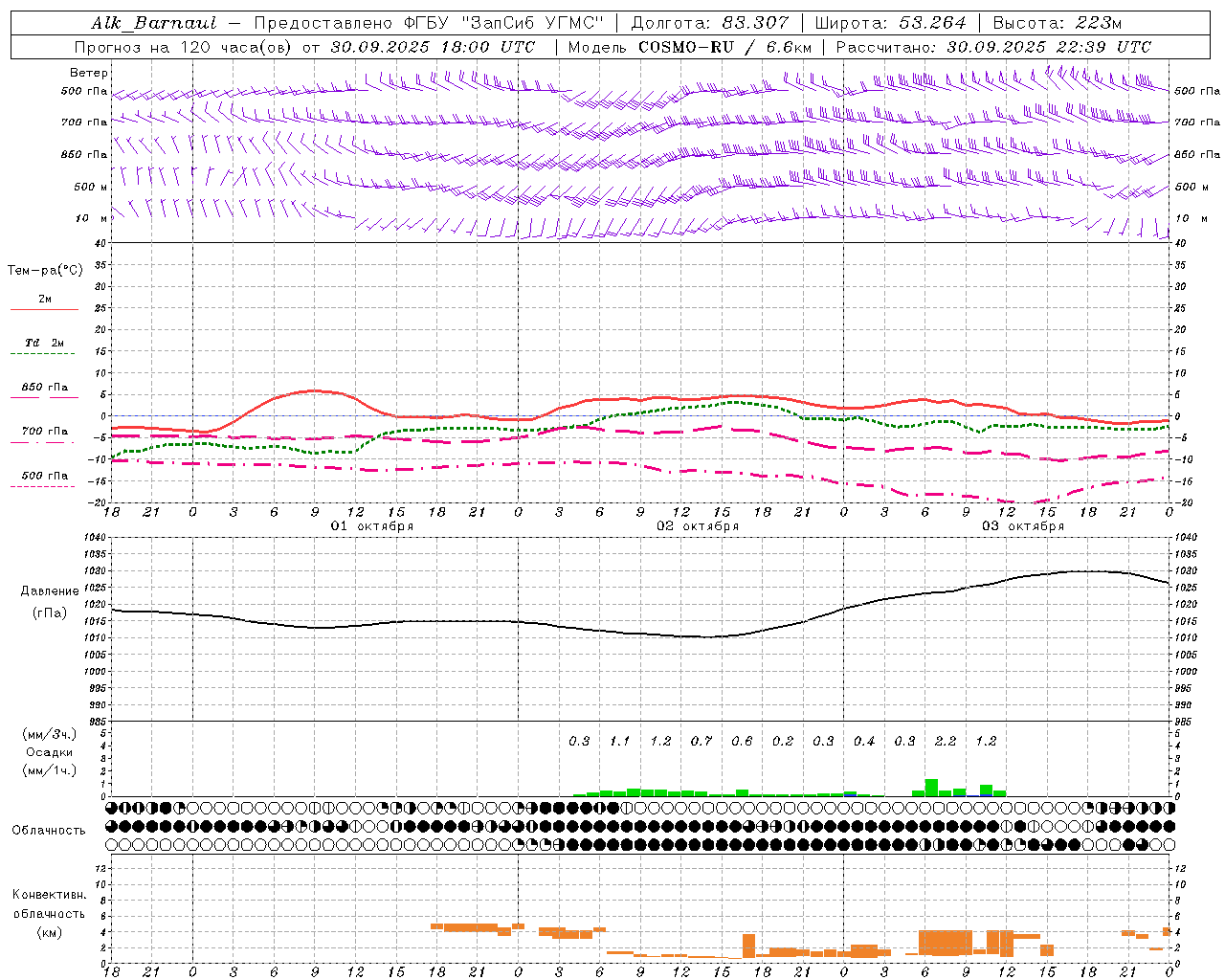Click the station title "Alk_Barnaul"

[x=154, y=23]
